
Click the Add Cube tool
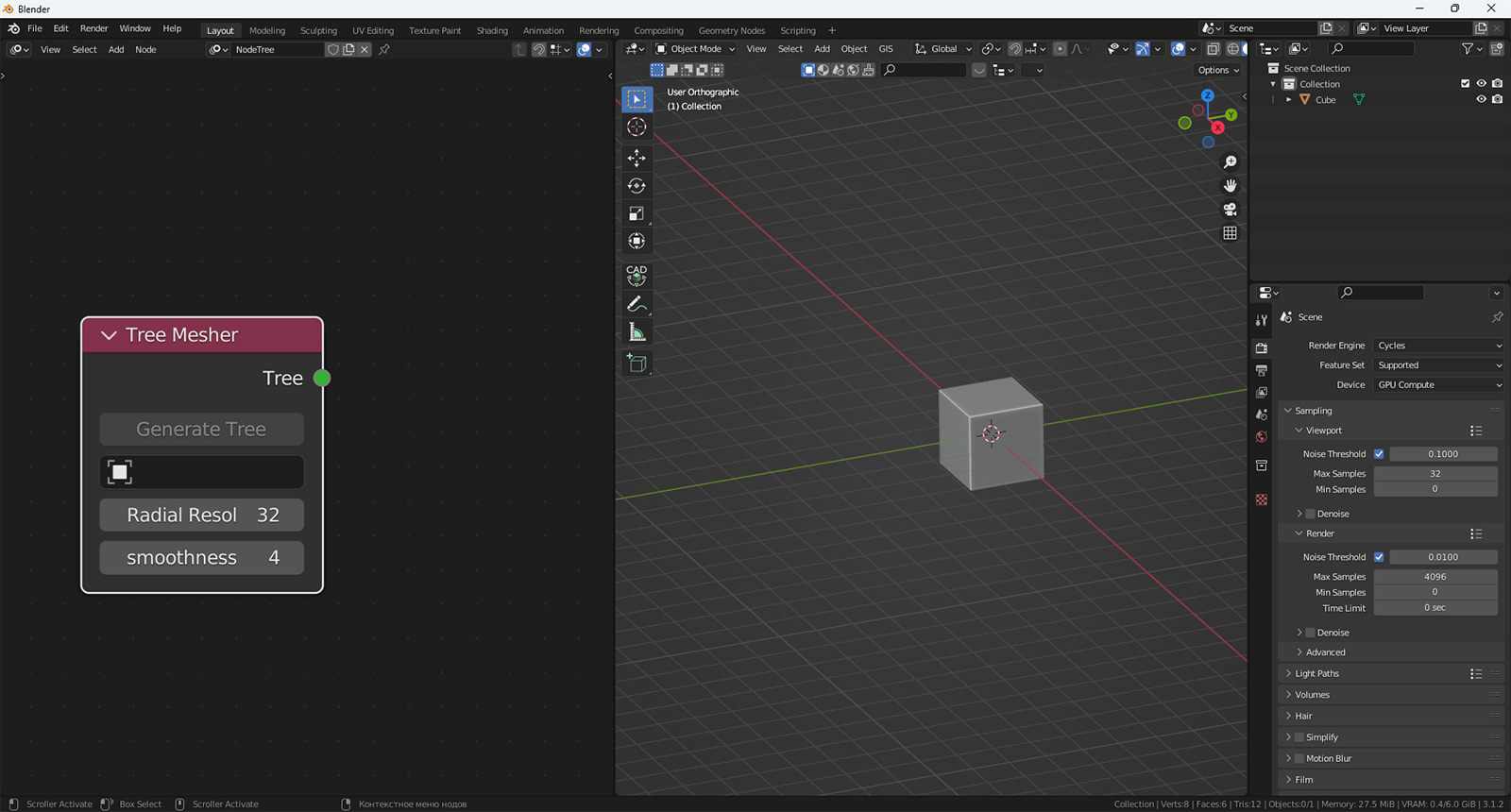[x=637, y=364]
